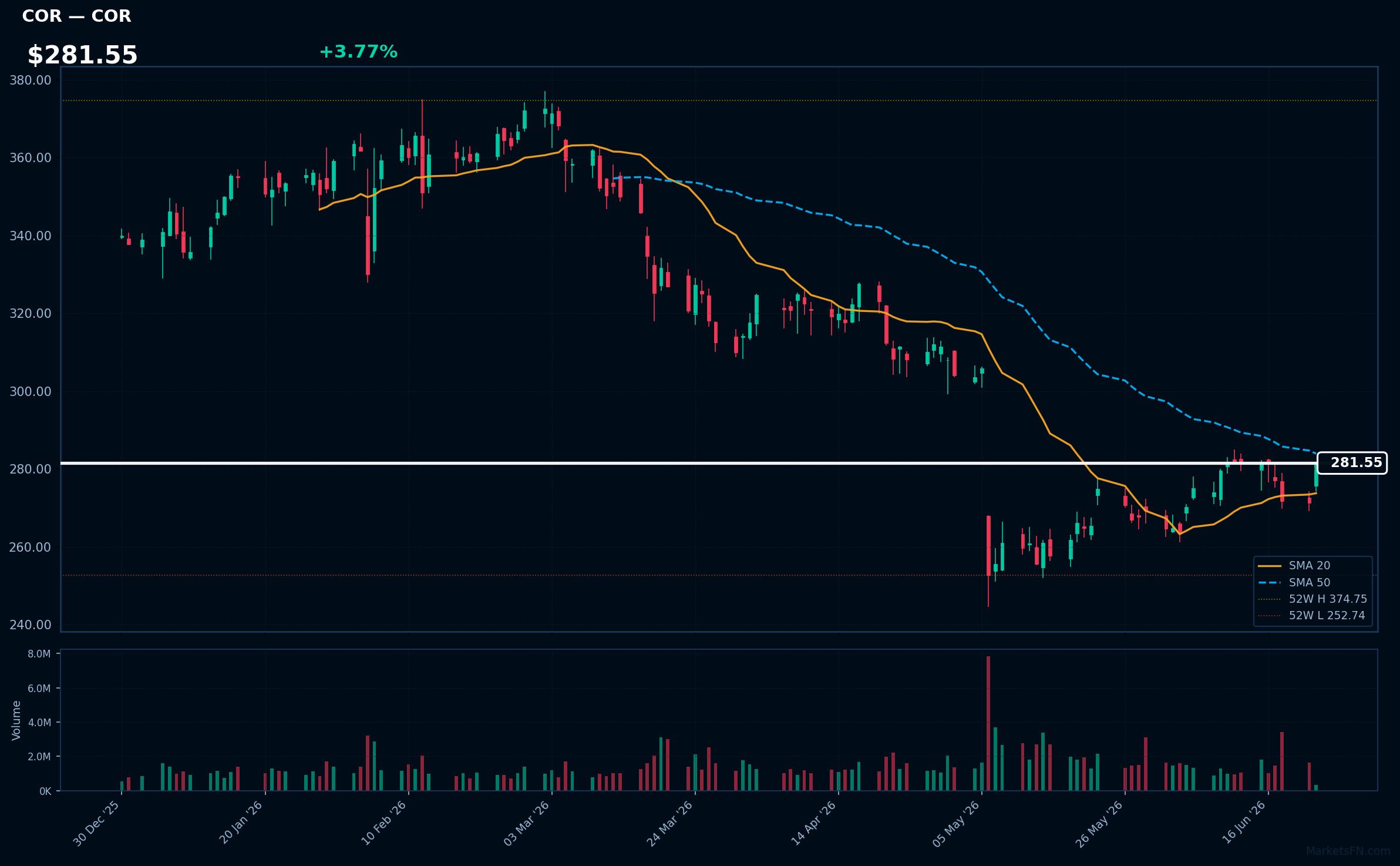
Task: Click the tallest red volume bar
Action: [x=988, y=723]
